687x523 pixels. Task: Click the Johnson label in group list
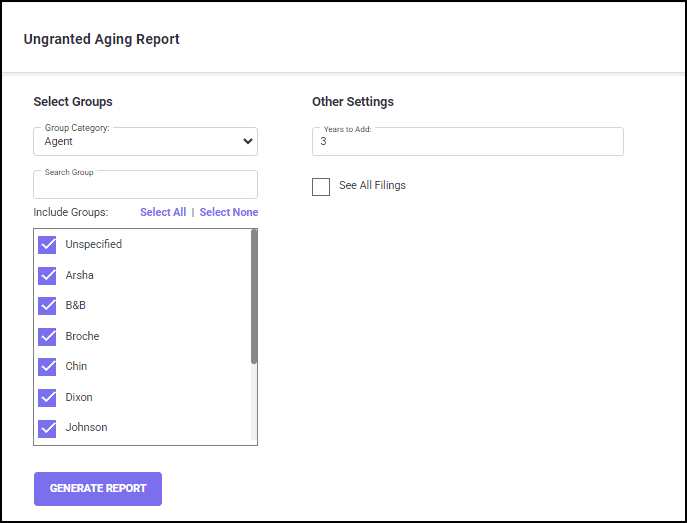pos(86,428)
